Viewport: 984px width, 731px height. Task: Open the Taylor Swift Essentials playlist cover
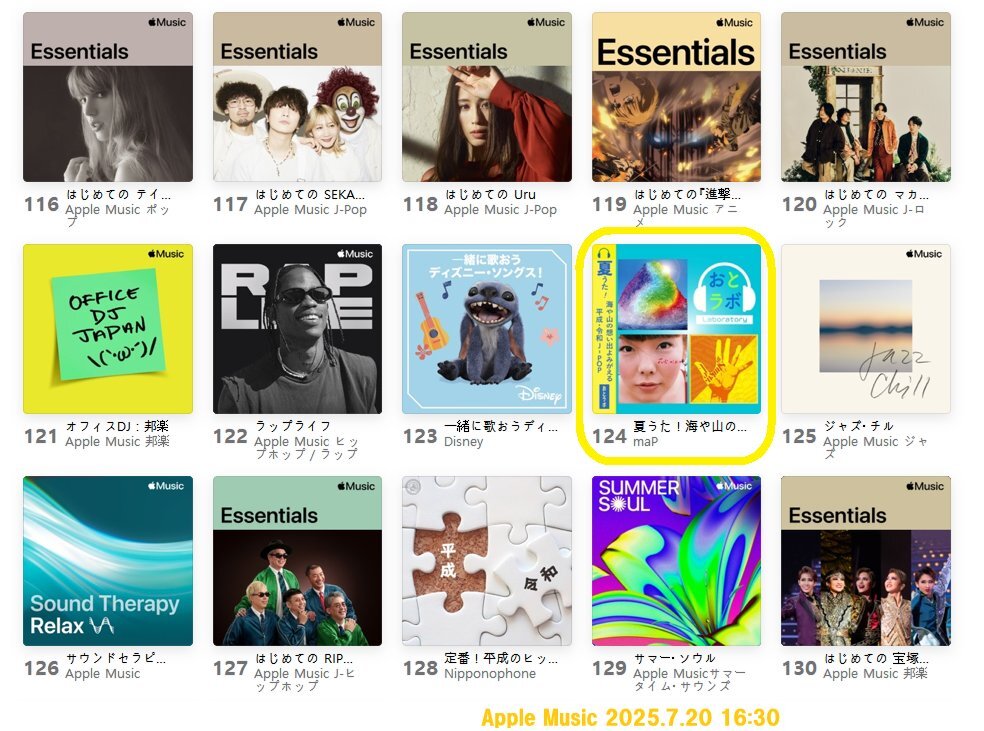108,97
